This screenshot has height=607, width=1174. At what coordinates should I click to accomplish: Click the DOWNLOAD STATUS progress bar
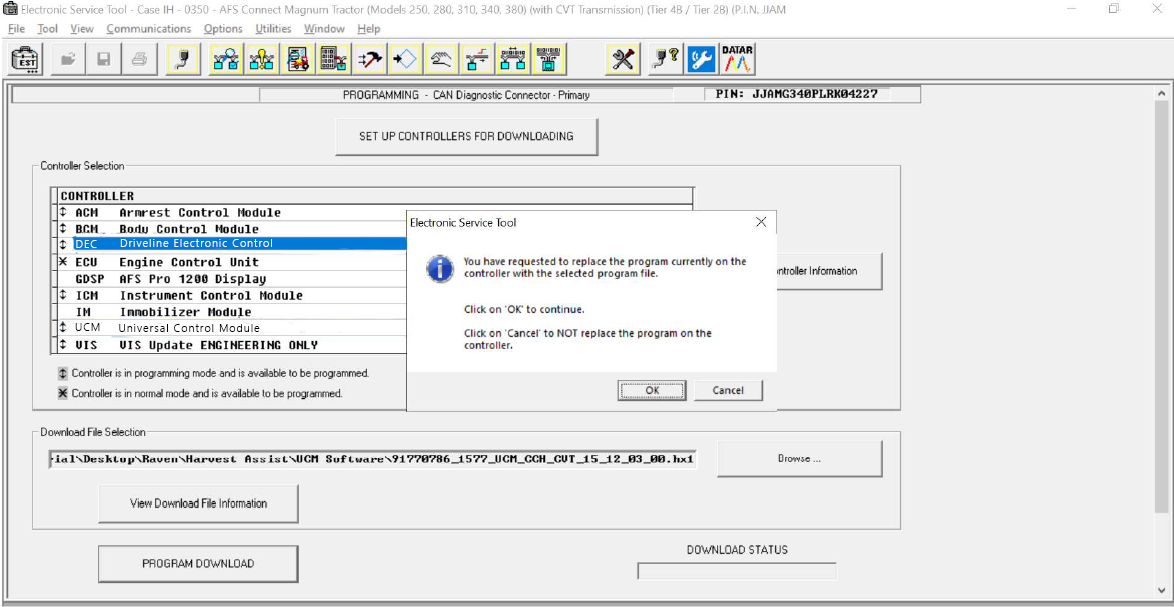[737, 571]
